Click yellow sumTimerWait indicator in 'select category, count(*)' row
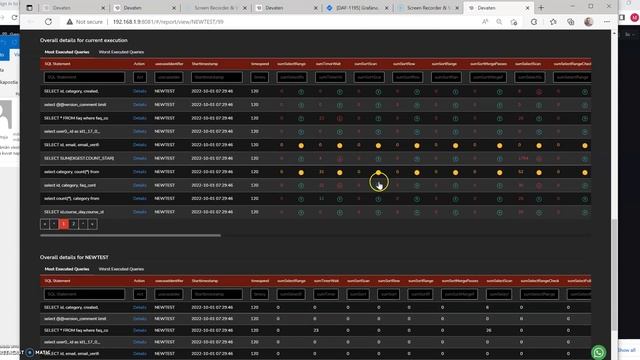This screenshot has height=360, width=640. point(340,173)
